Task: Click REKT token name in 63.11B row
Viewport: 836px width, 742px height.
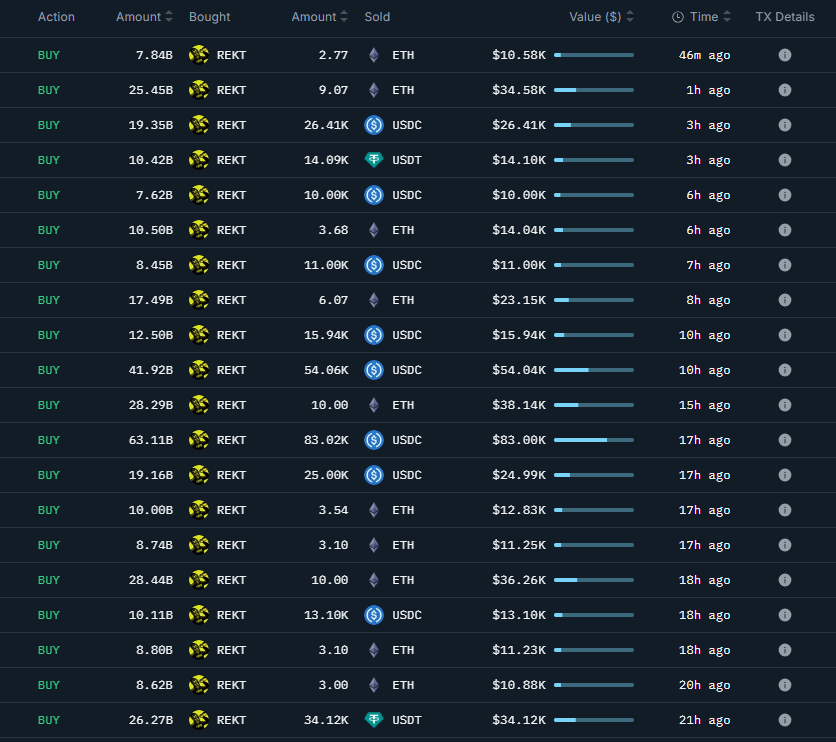Action: tap(231, 440)
